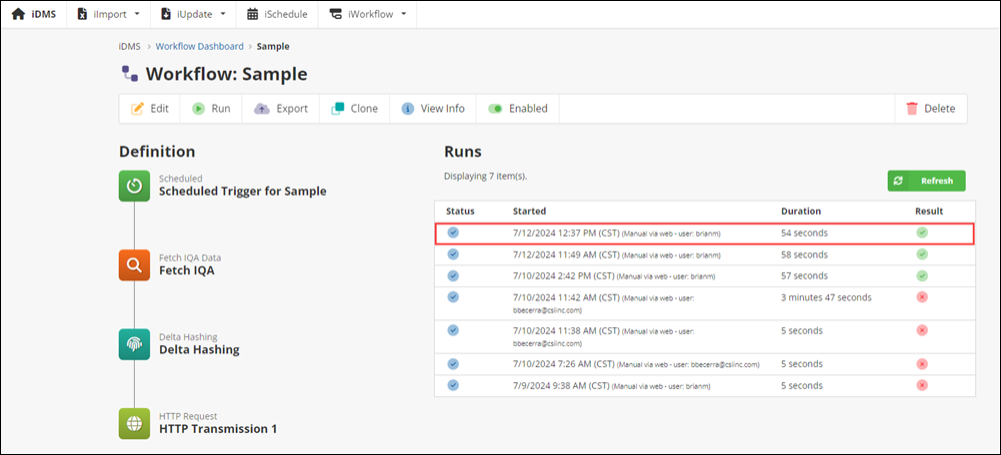Delete the Sample workflow

930,109
